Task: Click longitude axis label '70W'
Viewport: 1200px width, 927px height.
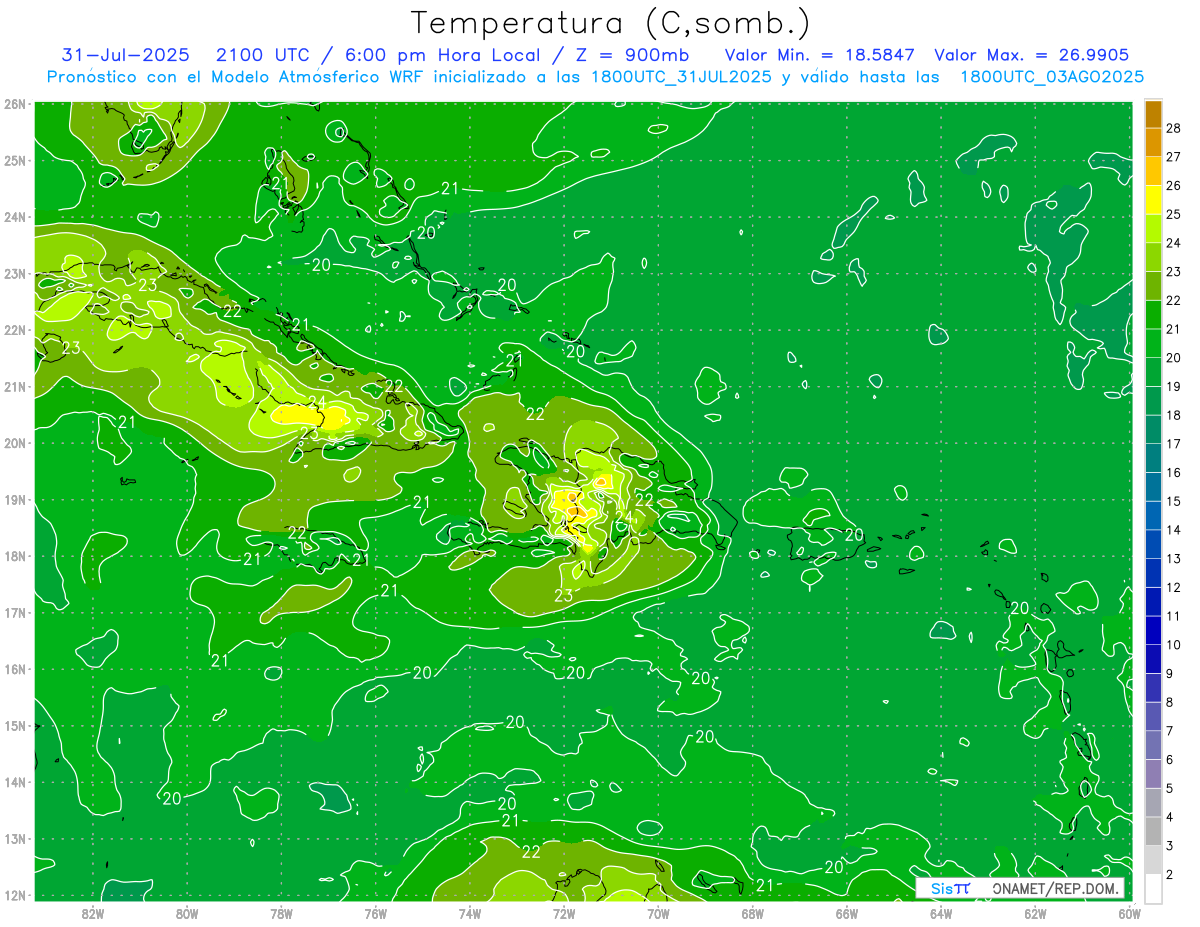Action: pyautogui.click(x=657, y=913)
